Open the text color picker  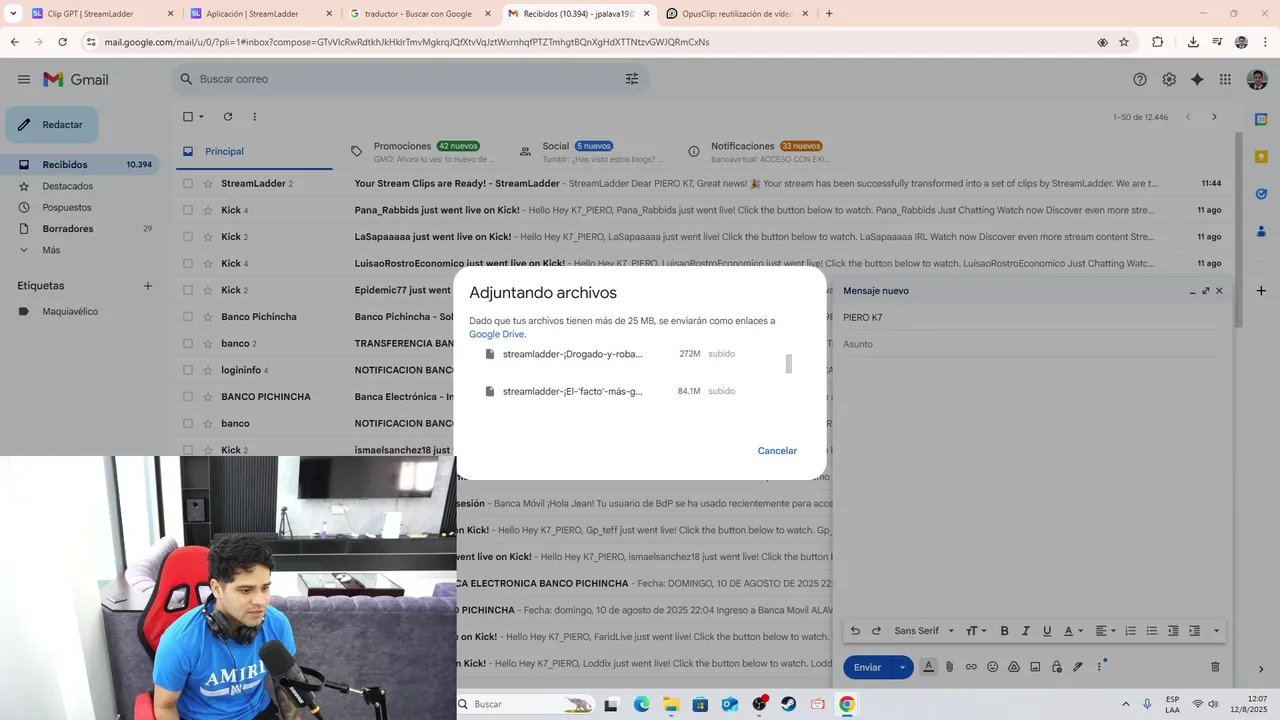point(1073,631)
